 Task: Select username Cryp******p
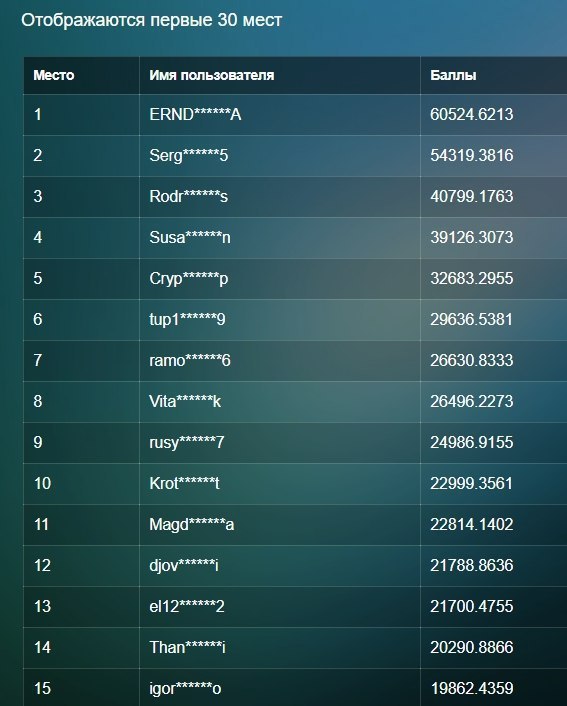click(189, 279)
